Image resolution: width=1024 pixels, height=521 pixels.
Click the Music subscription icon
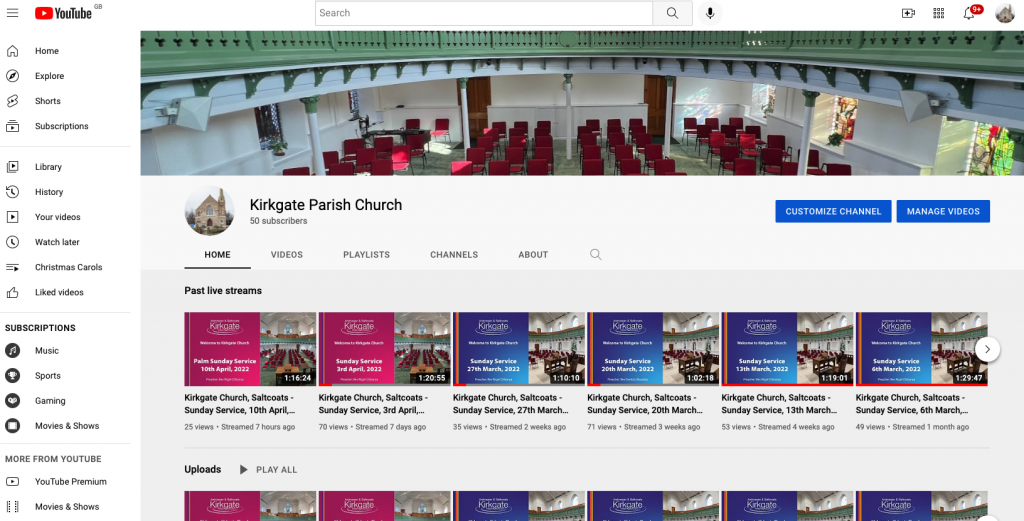pyautogui.click(x=12, y=351)
